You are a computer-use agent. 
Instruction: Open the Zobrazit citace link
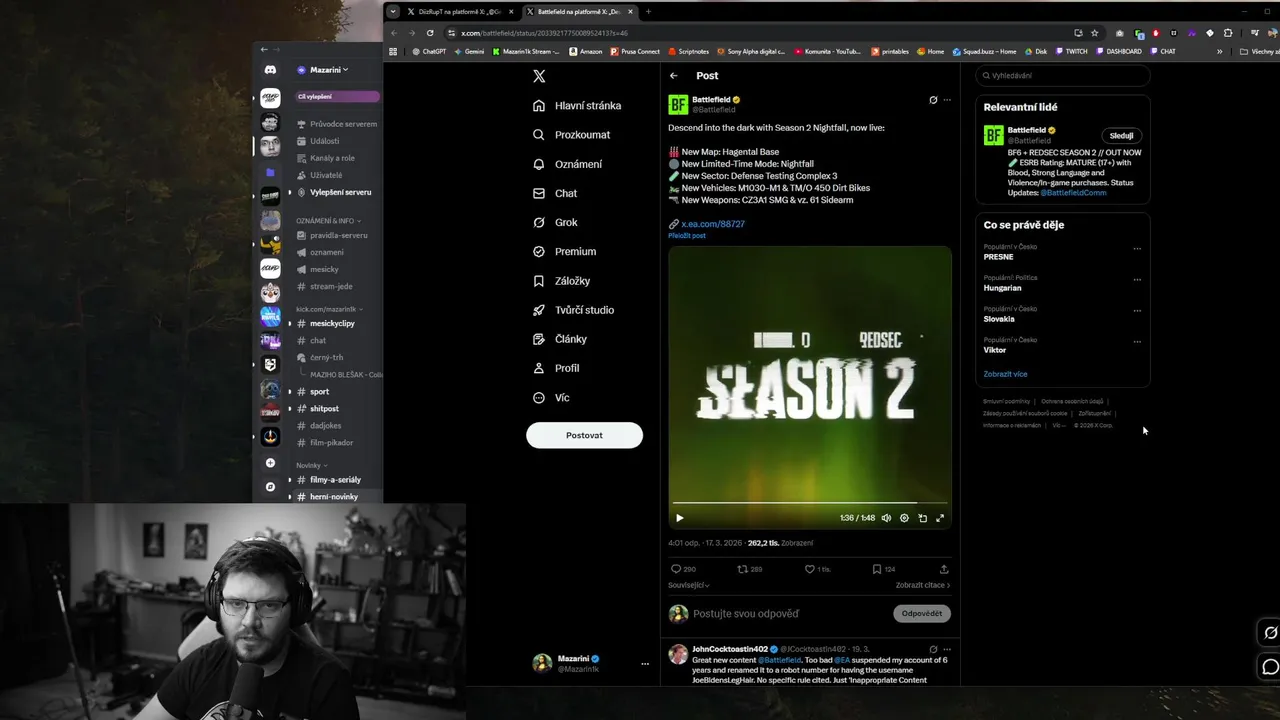tap(922, 585)
